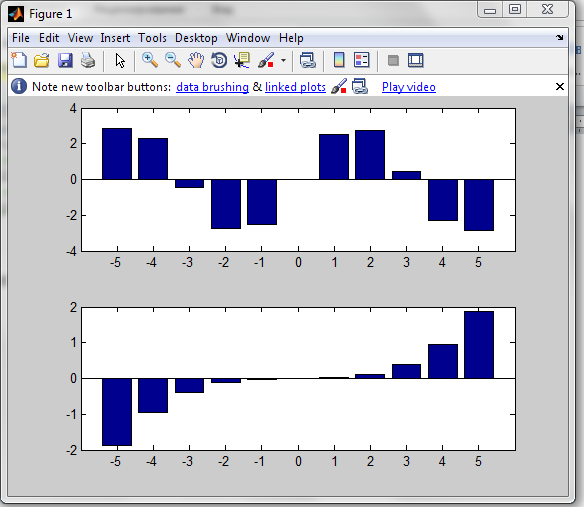The width and height of the screenshot is (584, 507).
Task: Click the bar at x=-5 in top plot
Action: click(117, 154)
